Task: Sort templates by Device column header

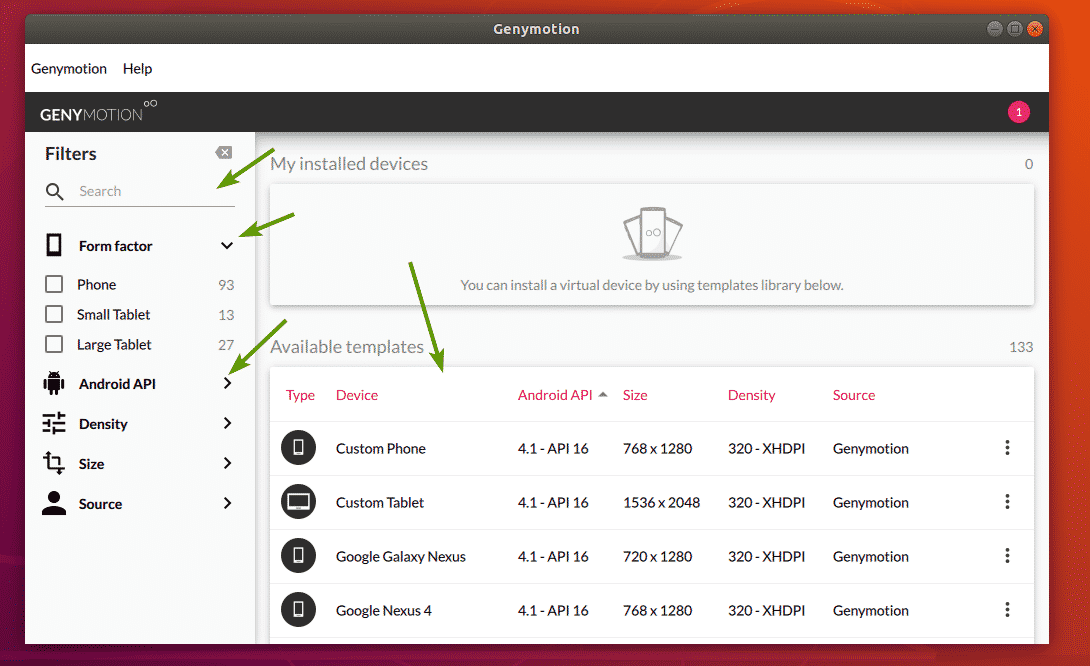Action: click(x=357, y=395)
